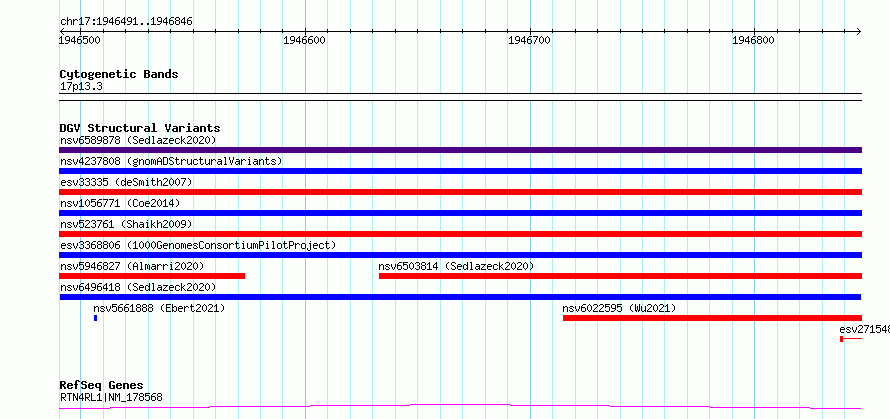Click the 17p13.3 band label
This screenshot has height=419, width=890.
(81, 87)
